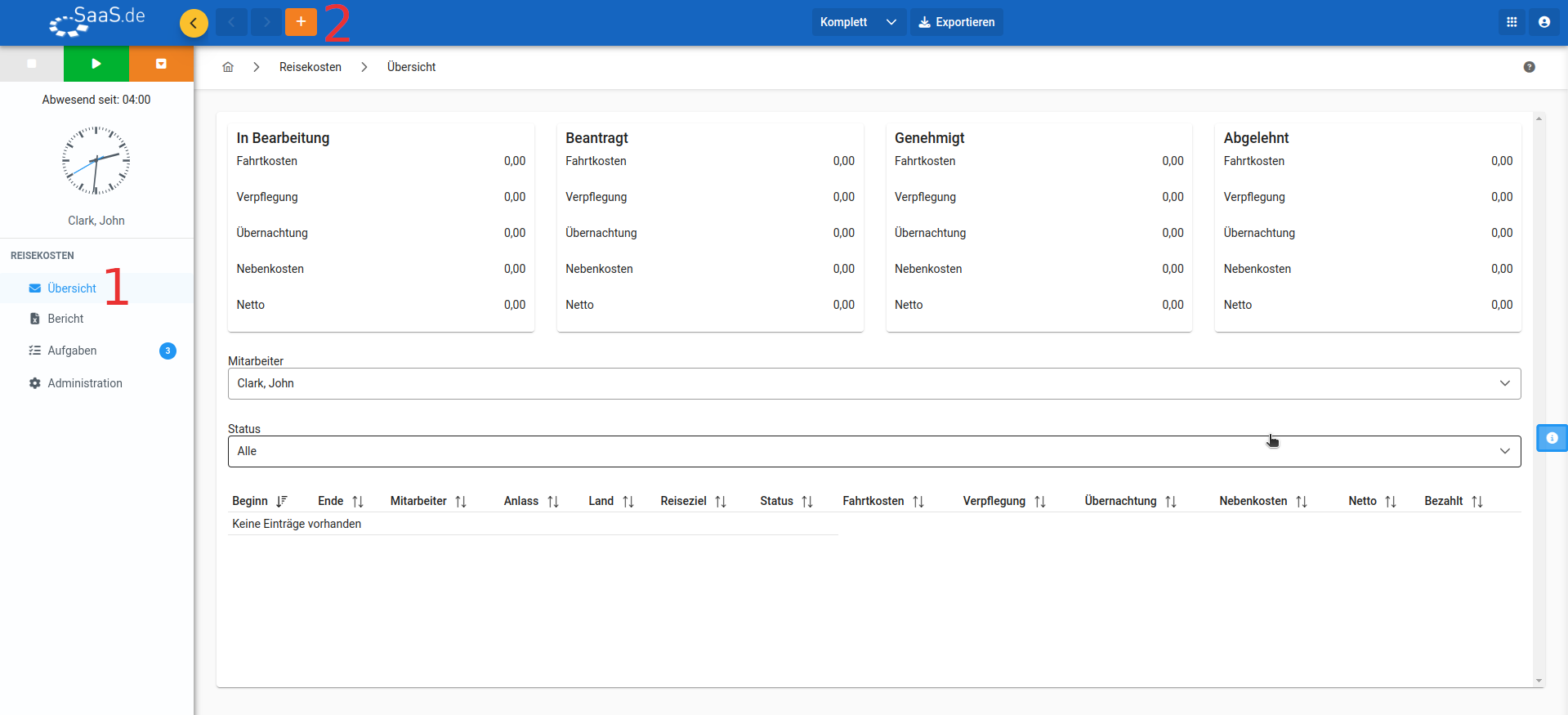This screenshot has height=715, width=1568.
Task: Sort table by Bezahlt column
Action: point(1454,501)
